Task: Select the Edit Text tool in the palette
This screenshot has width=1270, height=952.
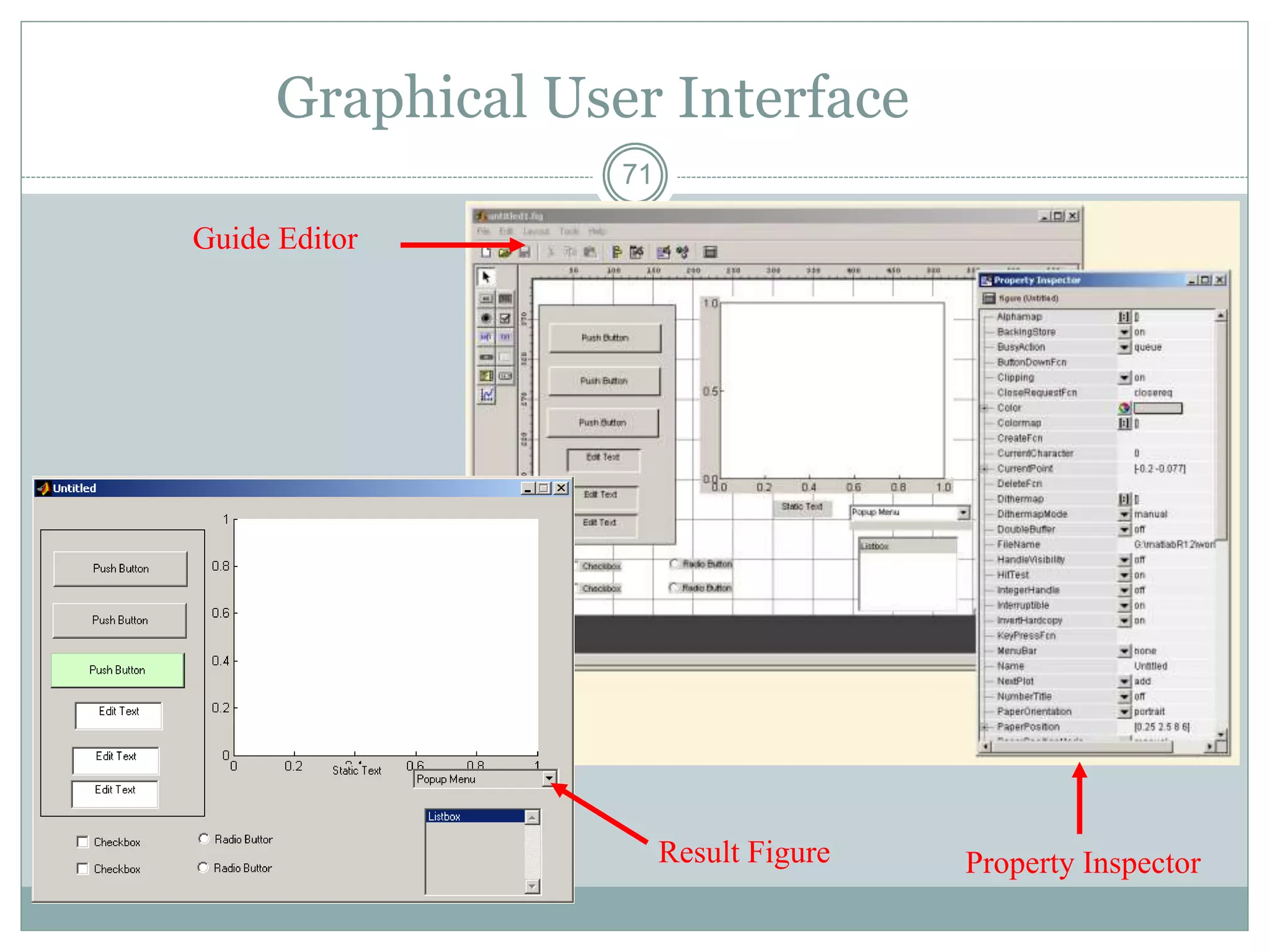Action: pos(486,337)
